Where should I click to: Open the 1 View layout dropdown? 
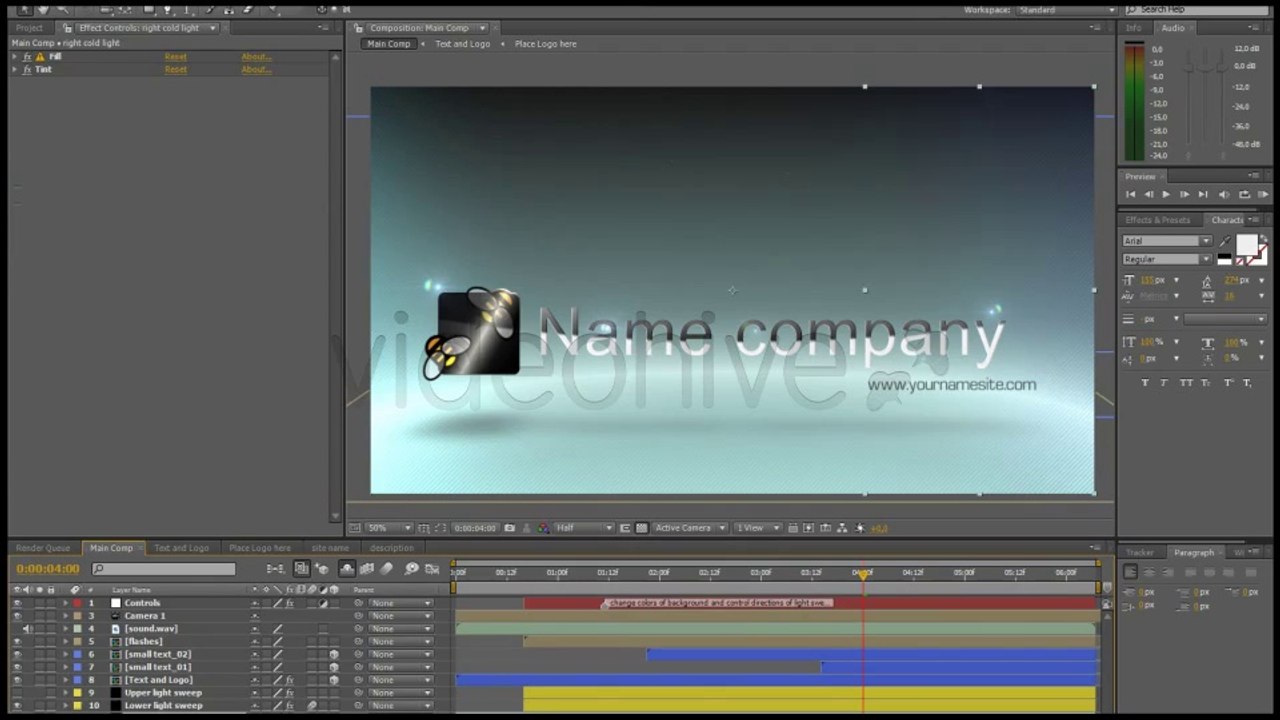[758, 528]
